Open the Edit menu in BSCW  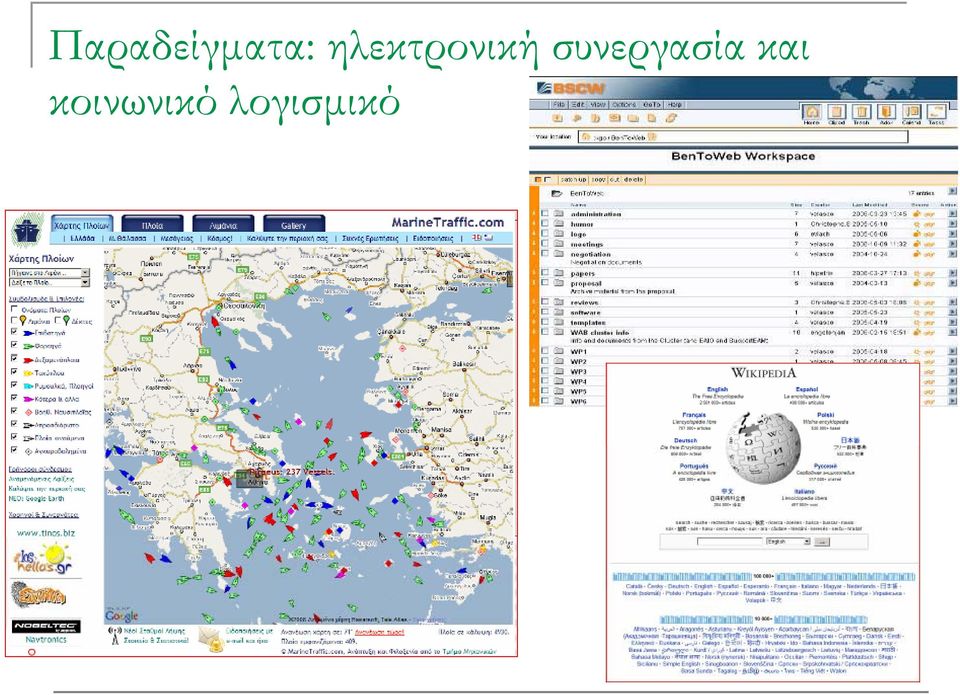tap(578, 105)
